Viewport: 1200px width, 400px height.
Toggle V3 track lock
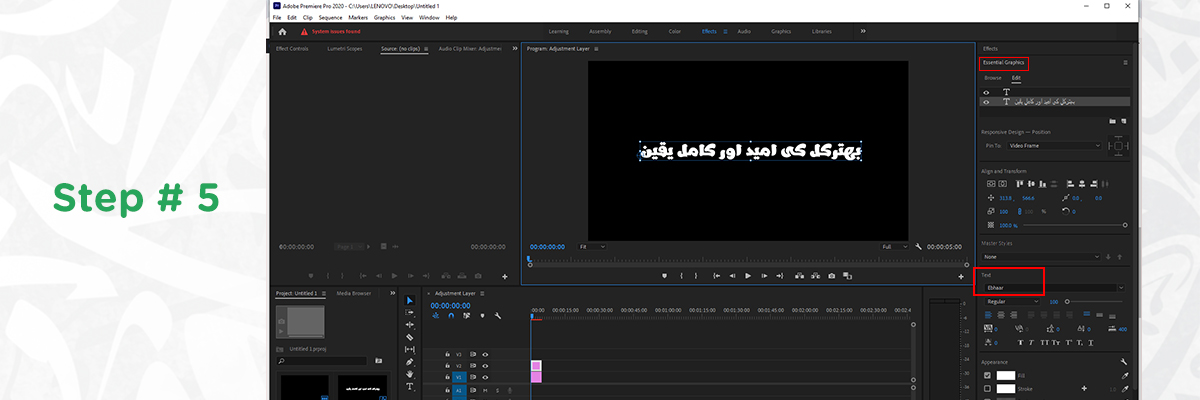click(x=447, y=354)
